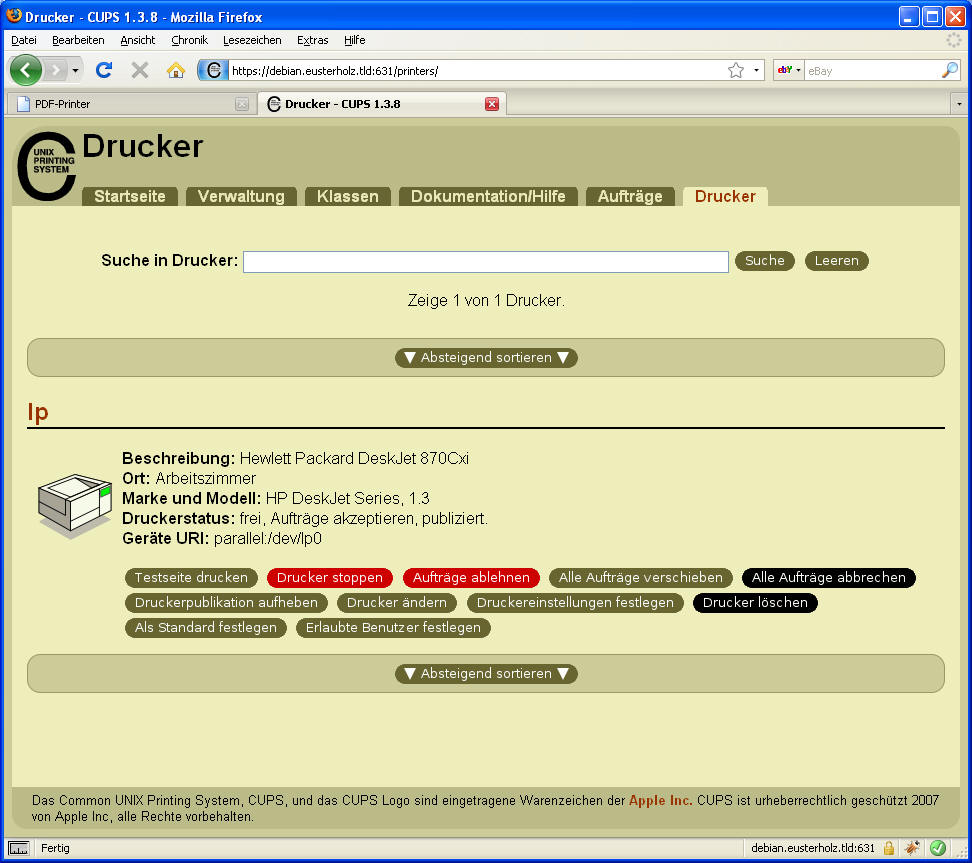Bookmark this page with the star icon
972x863 pixels.
[736, 70]
